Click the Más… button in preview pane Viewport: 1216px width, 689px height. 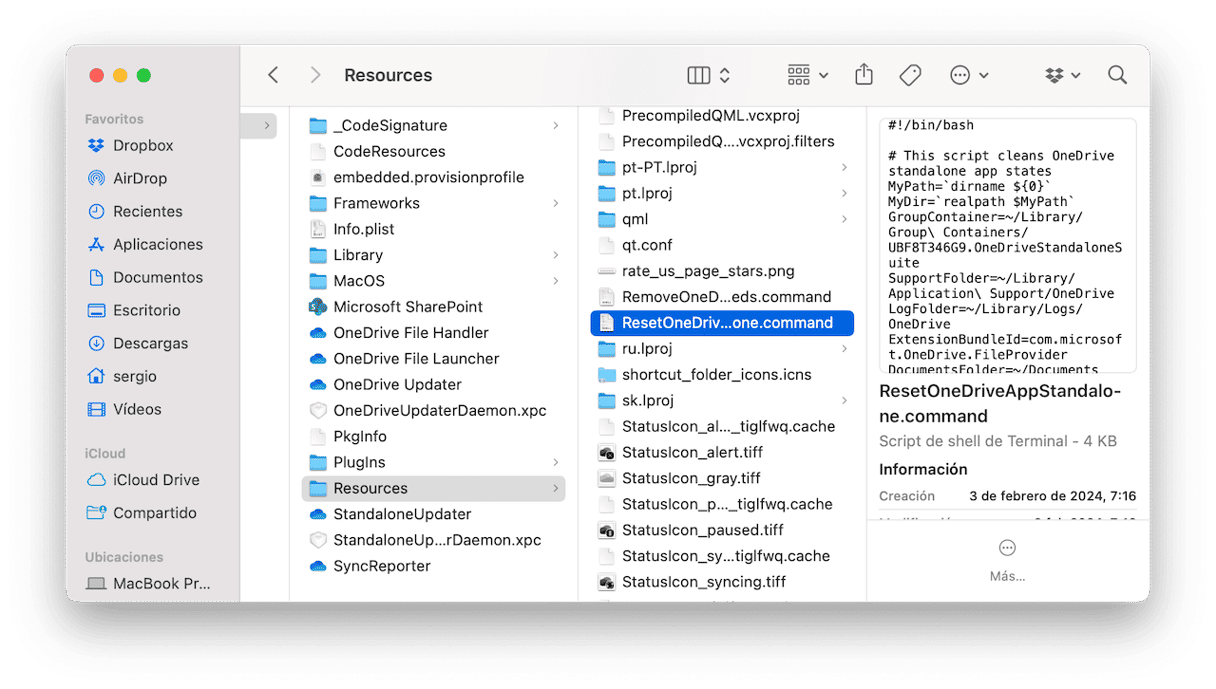pos(1007,560)
